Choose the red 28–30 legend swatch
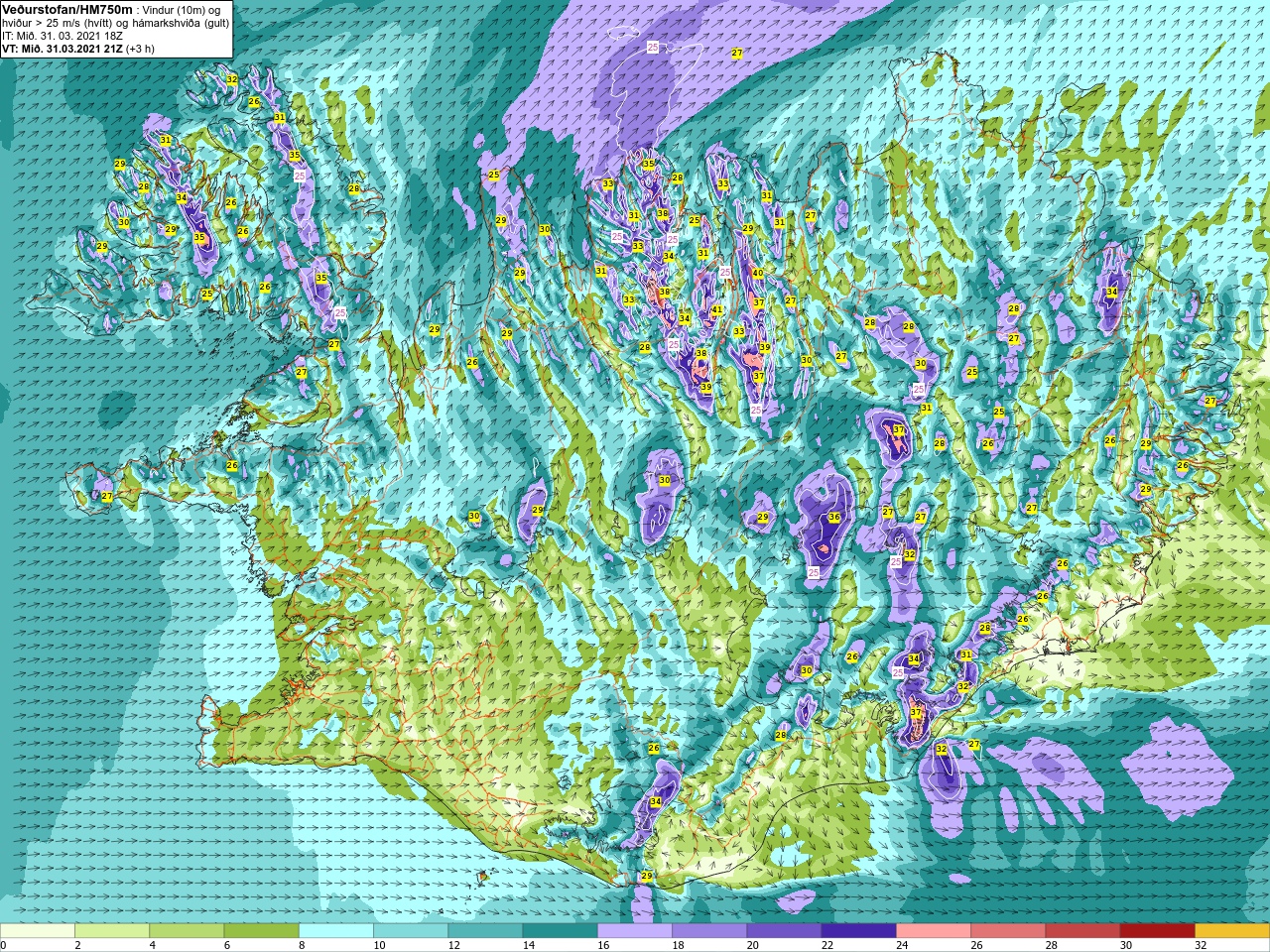The width and height of the screenshot is (1270, 952). tap(1082, 931)
